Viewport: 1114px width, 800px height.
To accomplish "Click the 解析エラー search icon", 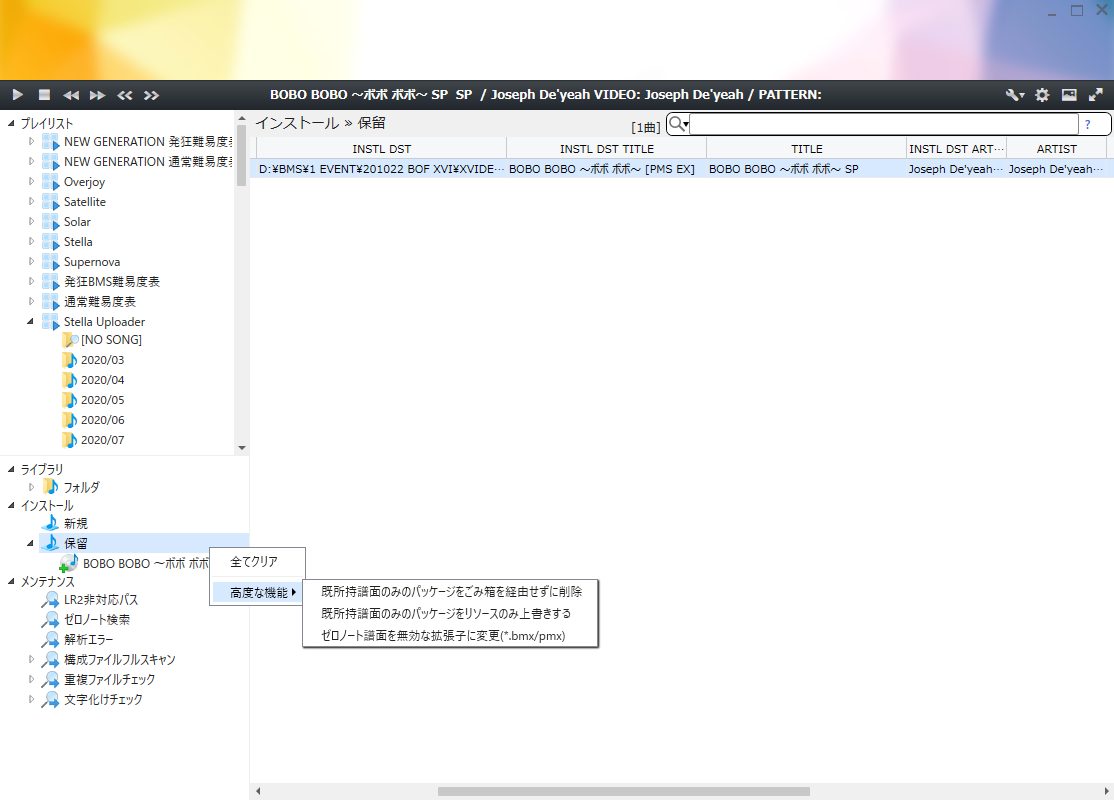I will tap(50, 640).
